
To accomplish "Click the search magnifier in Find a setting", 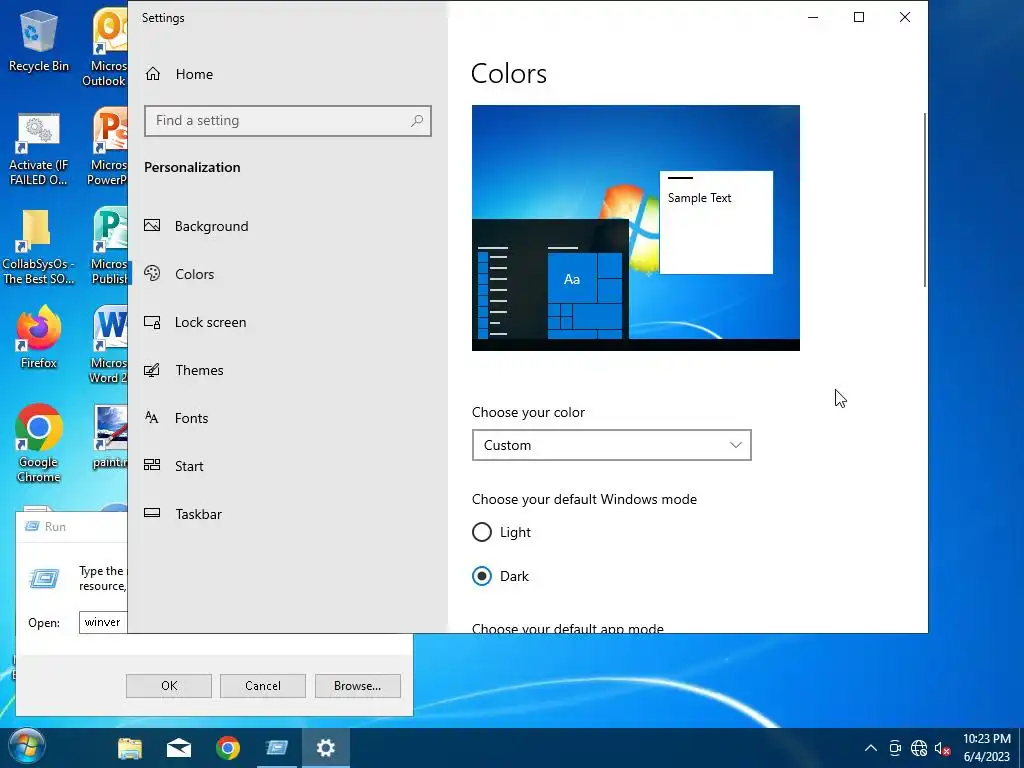I will 417,121.
